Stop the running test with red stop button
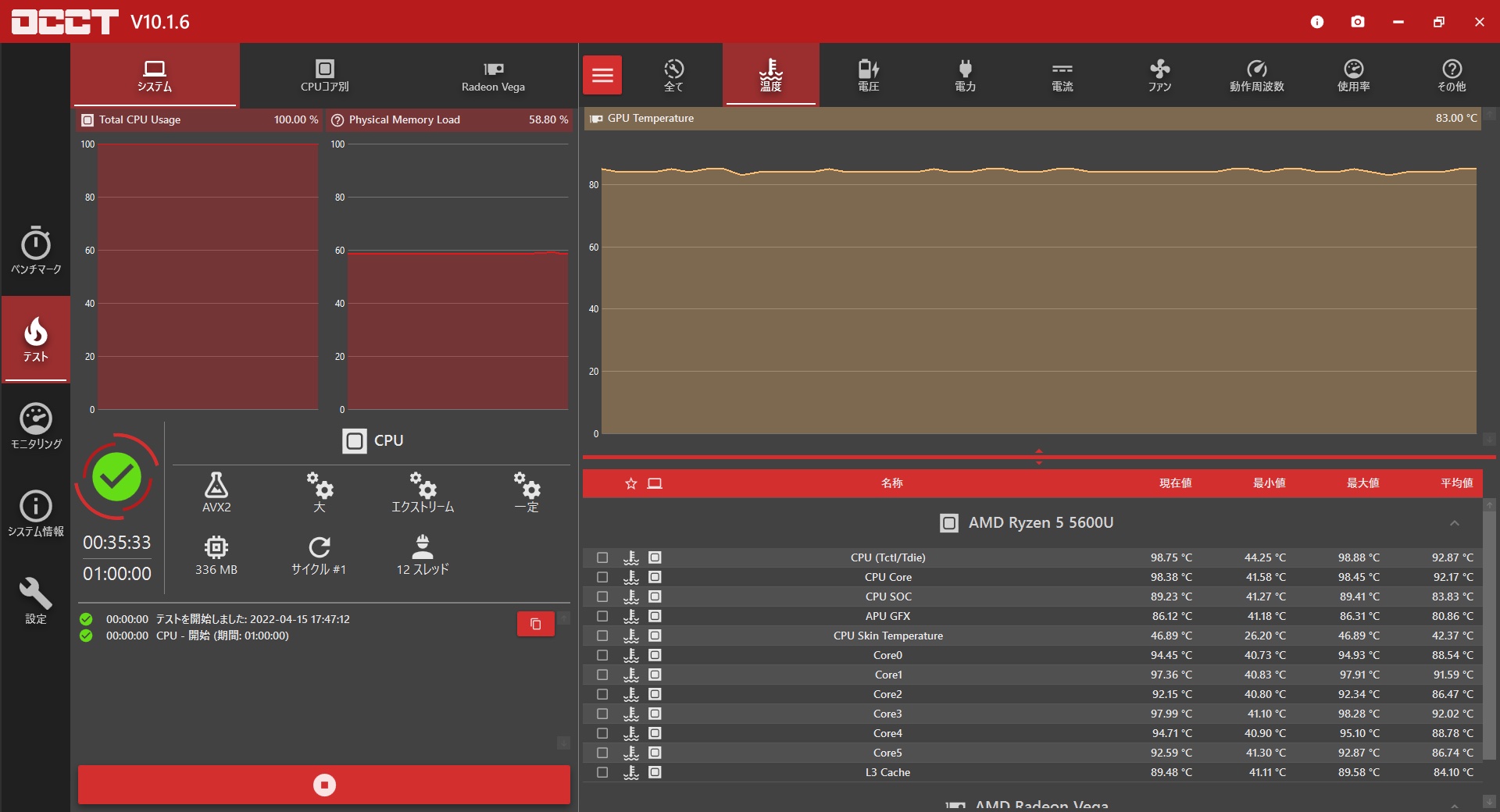The image size is (1500, 812). pos(324,785)
